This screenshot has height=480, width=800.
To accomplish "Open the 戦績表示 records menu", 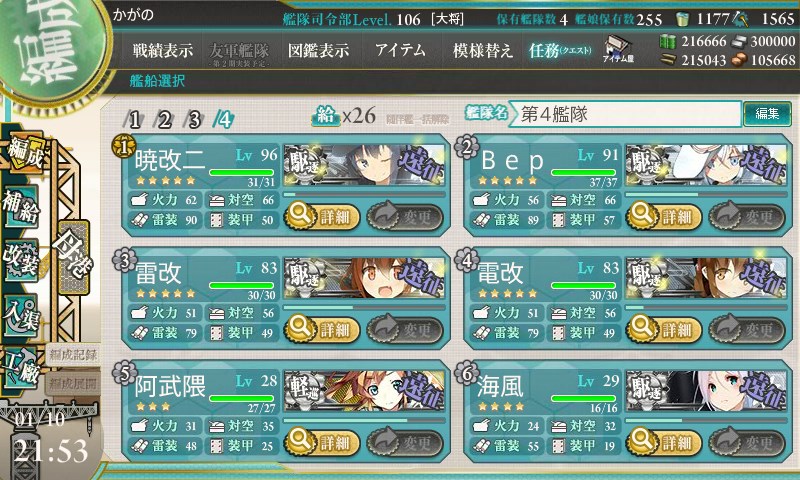I will pos(163,50).
